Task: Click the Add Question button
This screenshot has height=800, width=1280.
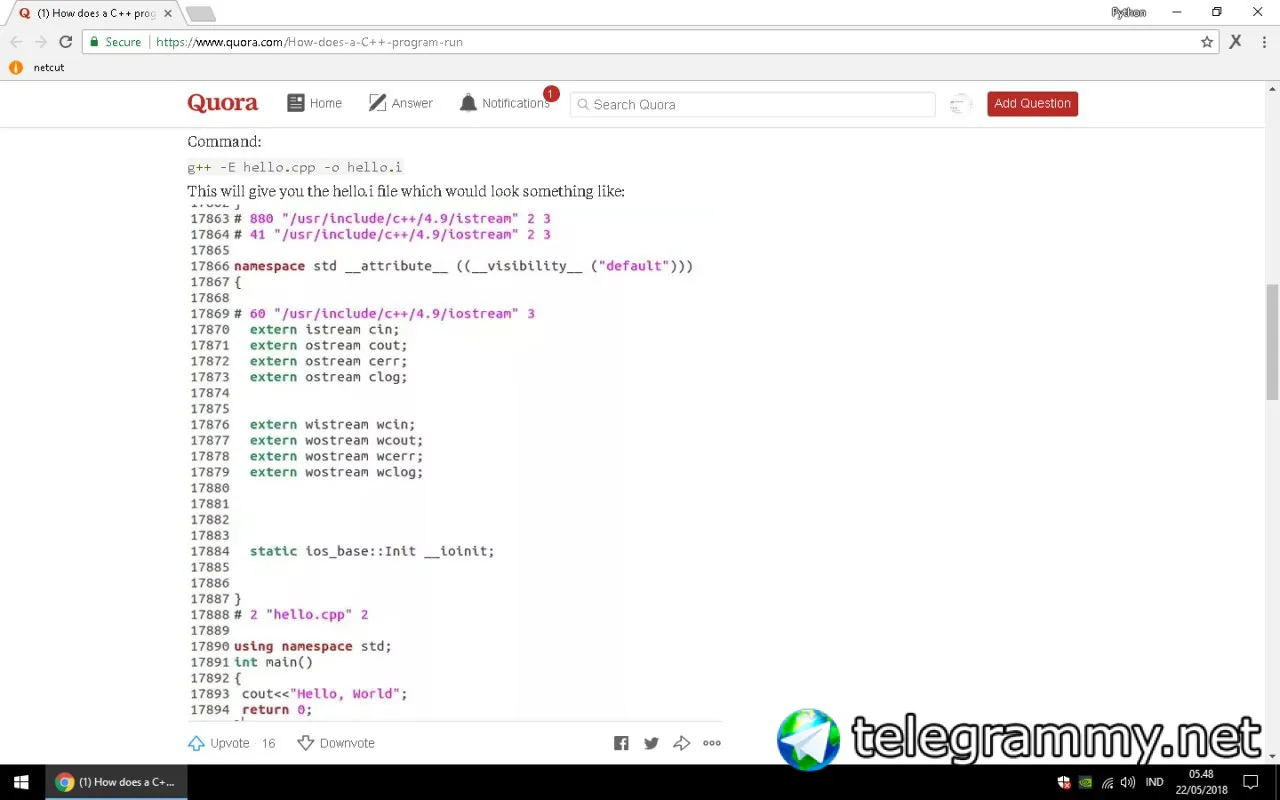Action: [1032, 104]
